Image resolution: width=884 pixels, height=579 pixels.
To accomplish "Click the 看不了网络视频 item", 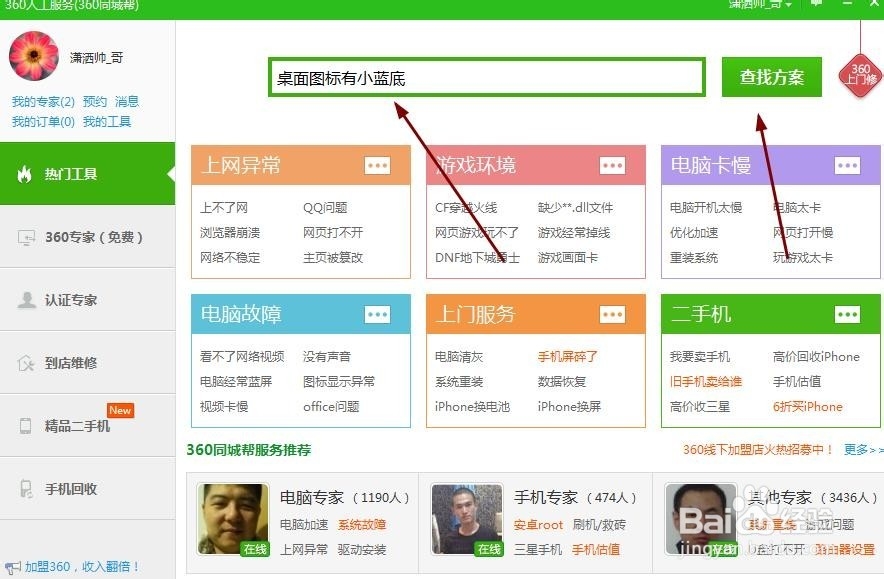I will (242, 357).
